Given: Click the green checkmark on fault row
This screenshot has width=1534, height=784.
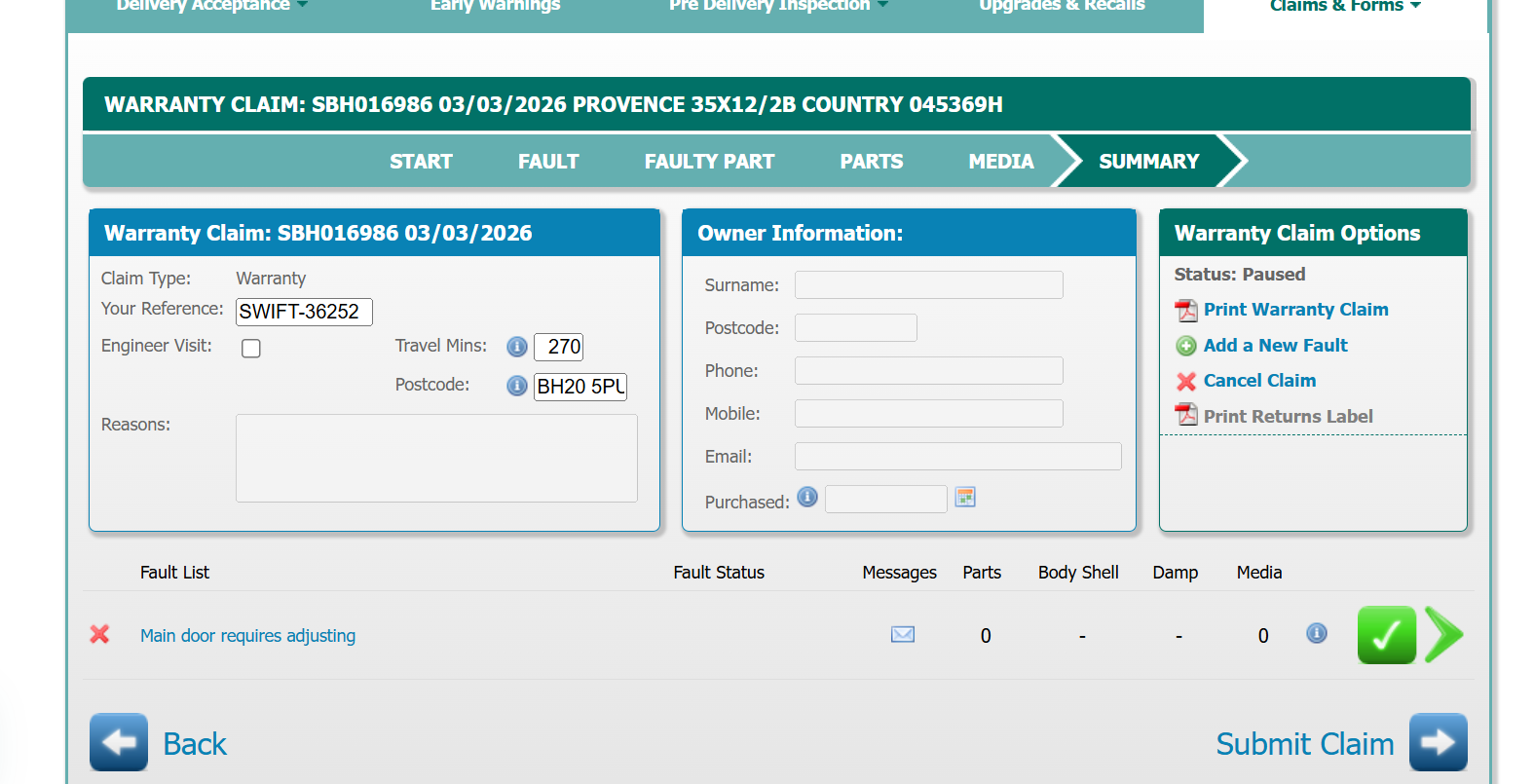Looking at the screenshot, I should [1386, 635].
